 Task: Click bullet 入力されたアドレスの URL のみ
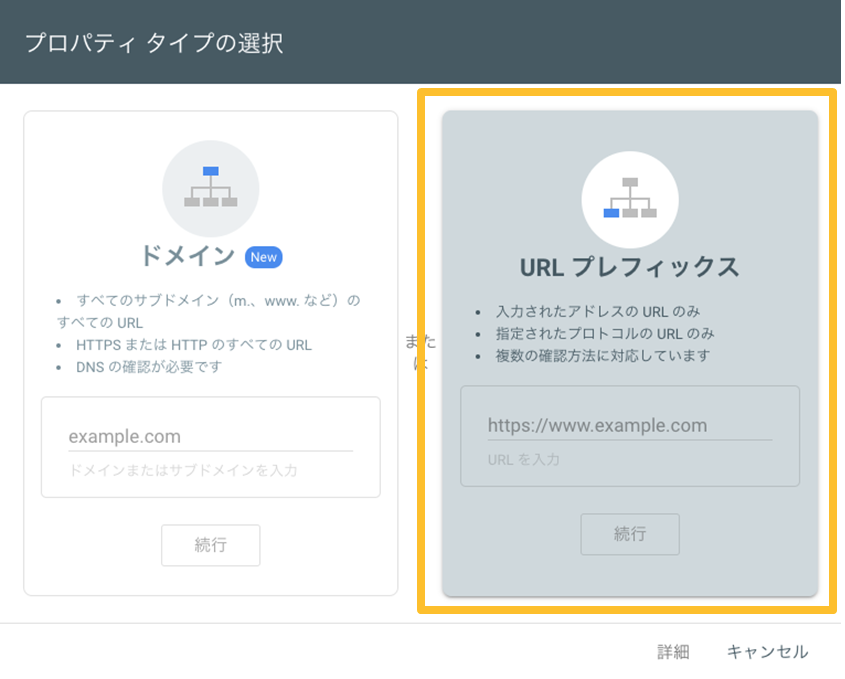click(x=598, y=311)
